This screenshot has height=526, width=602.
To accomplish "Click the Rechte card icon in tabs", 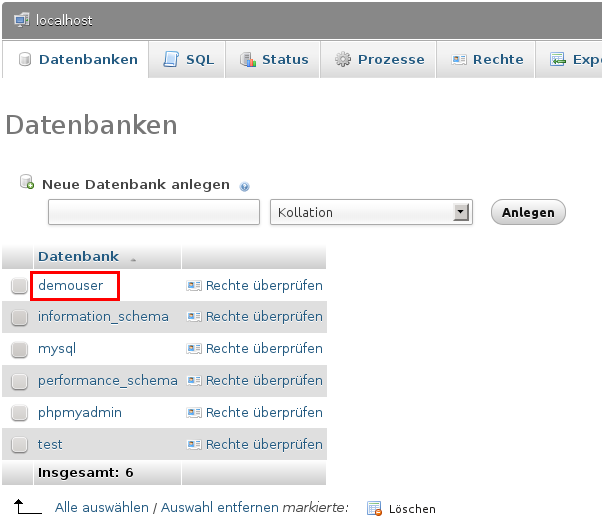I will (x=459, y=60).
